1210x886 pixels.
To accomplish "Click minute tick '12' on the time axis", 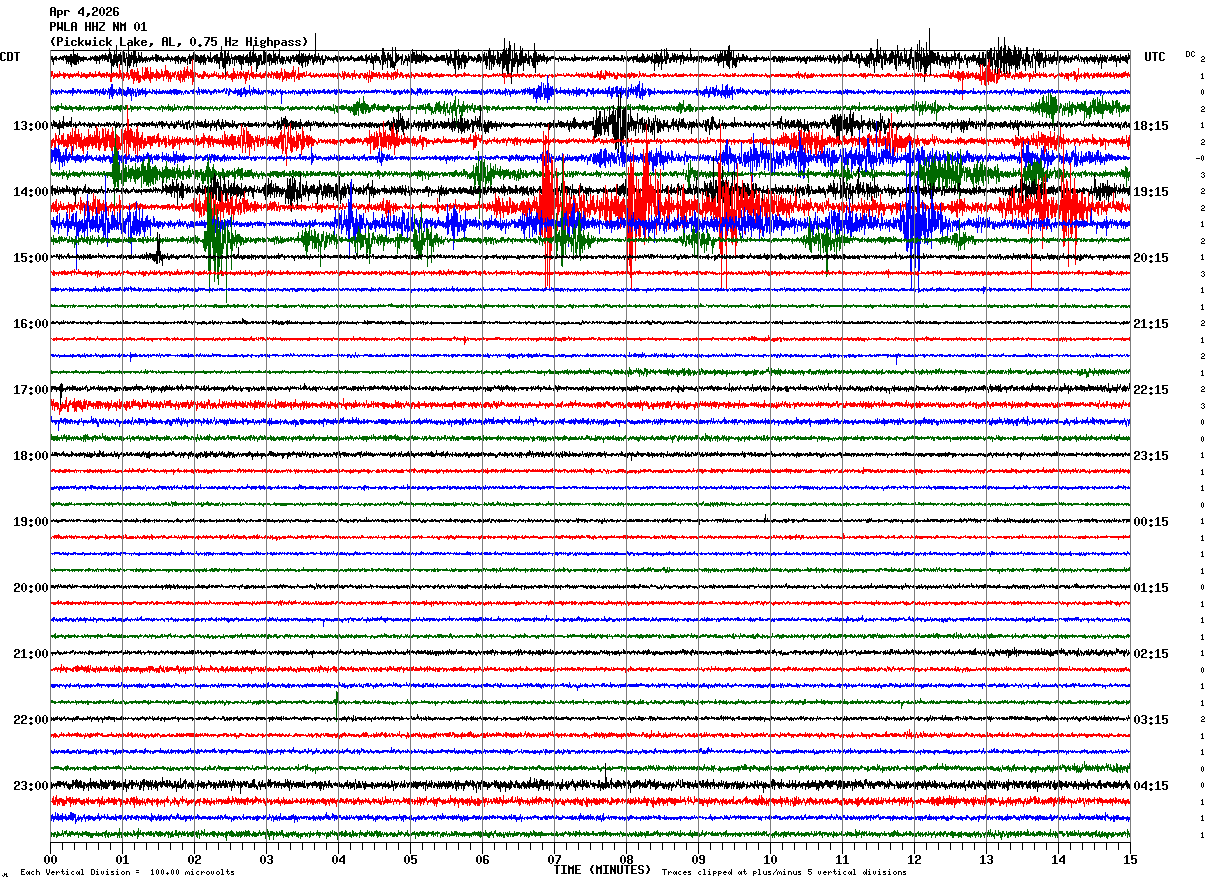I will [914, 859].
